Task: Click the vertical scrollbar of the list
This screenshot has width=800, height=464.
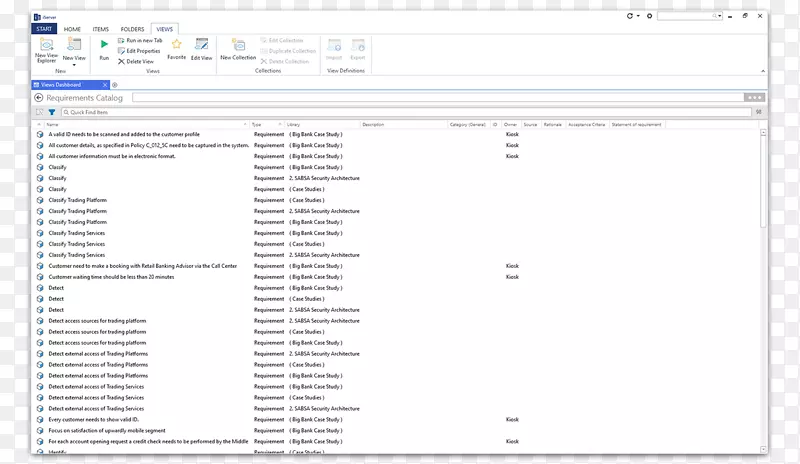Action: pos(764,200)
